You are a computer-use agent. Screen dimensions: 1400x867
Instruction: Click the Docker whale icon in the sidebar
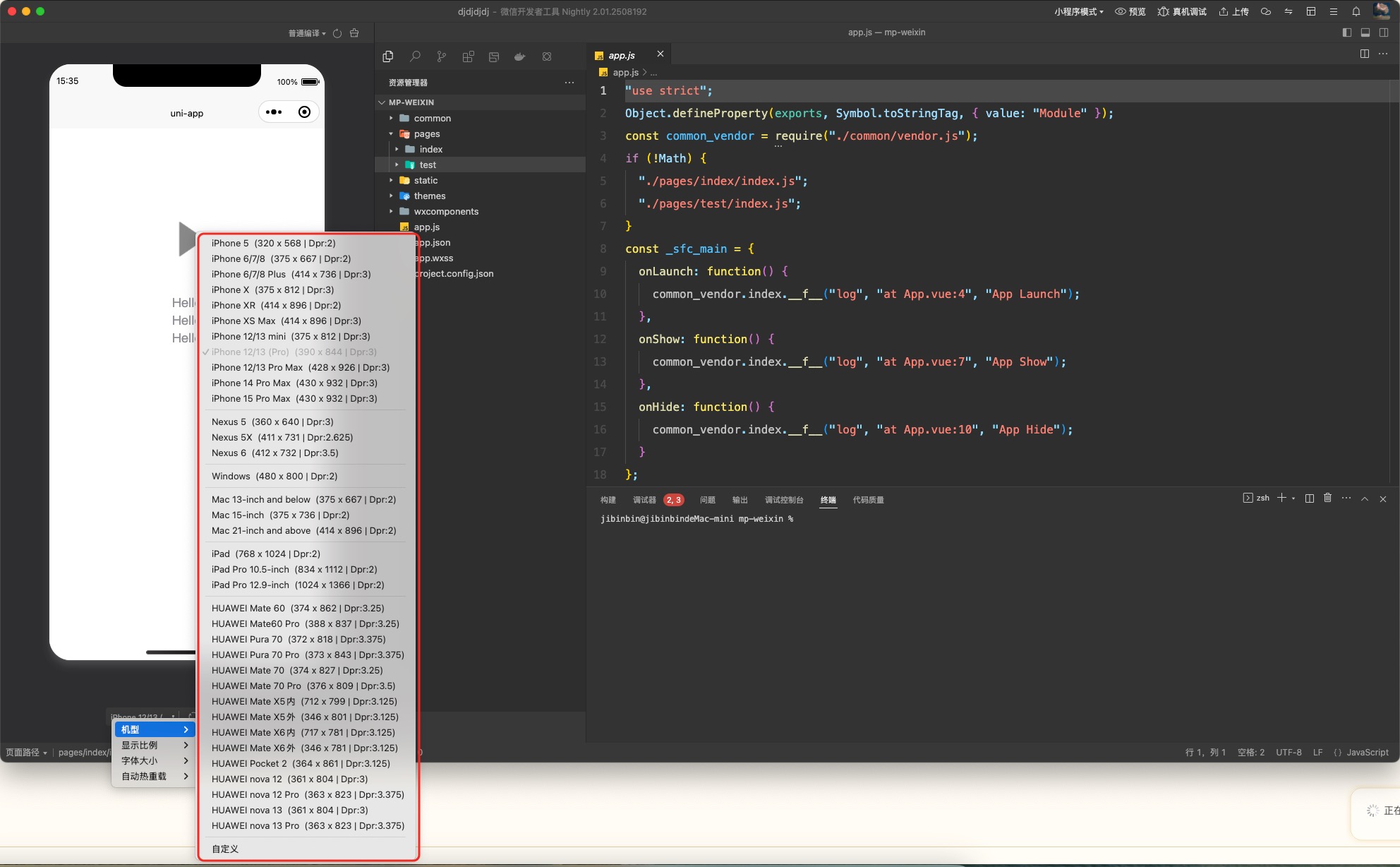click(x=520, y=56)
